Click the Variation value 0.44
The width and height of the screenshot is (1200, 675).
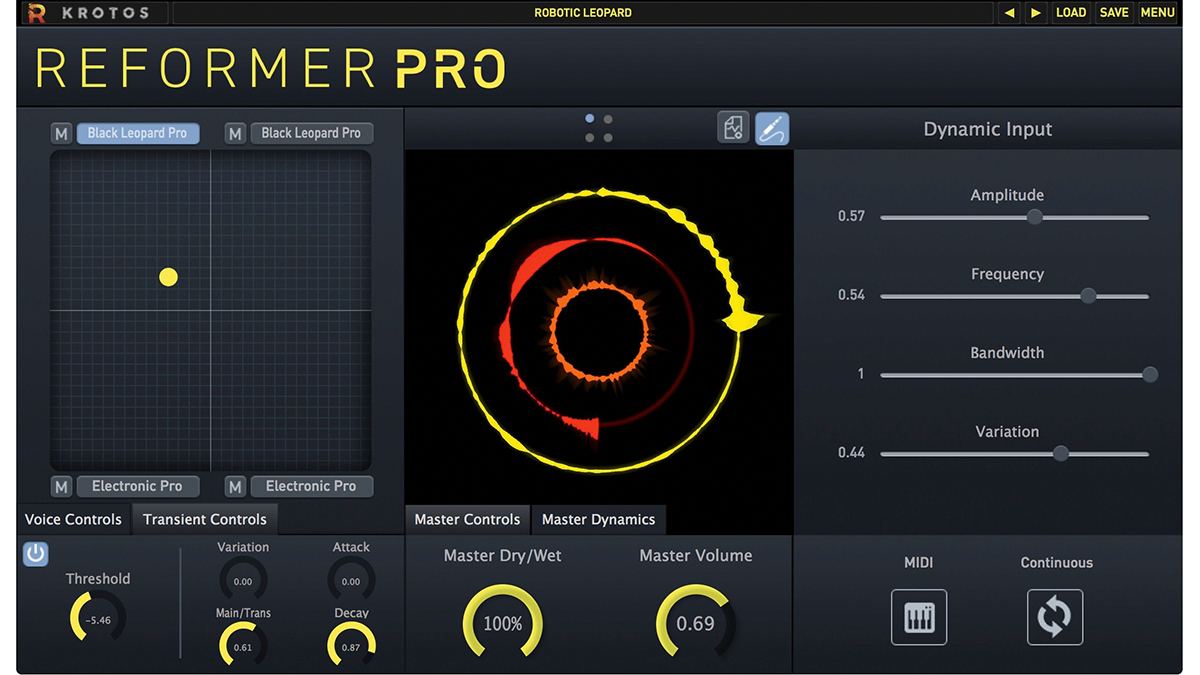coord(851,453)
